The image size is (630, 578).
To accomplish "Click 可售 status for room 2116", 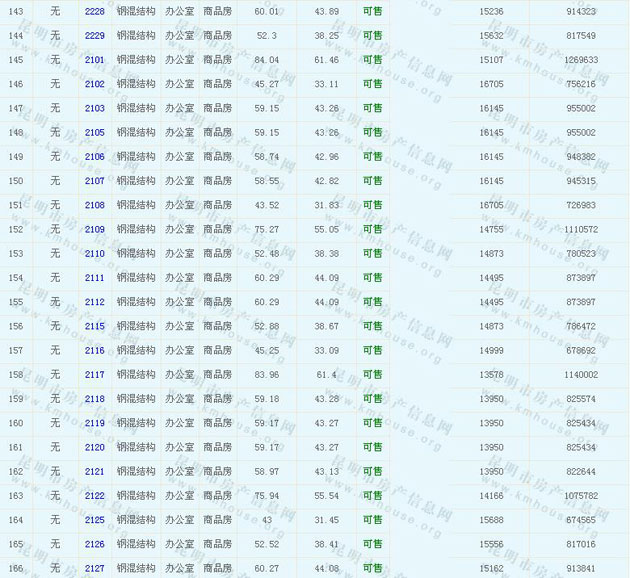I will pos(372,350).
